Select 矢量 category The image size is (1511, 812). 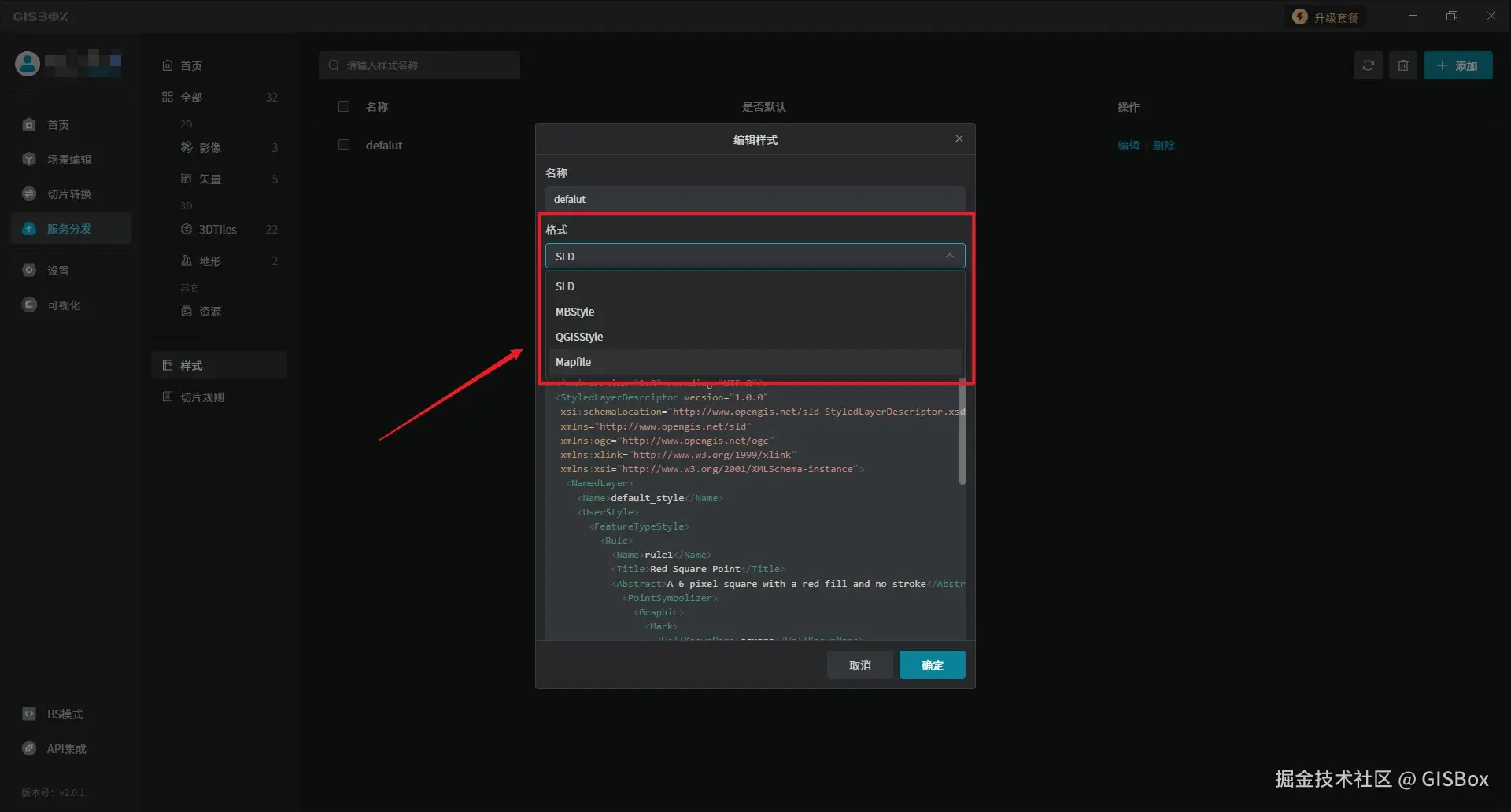pos(228,179)
